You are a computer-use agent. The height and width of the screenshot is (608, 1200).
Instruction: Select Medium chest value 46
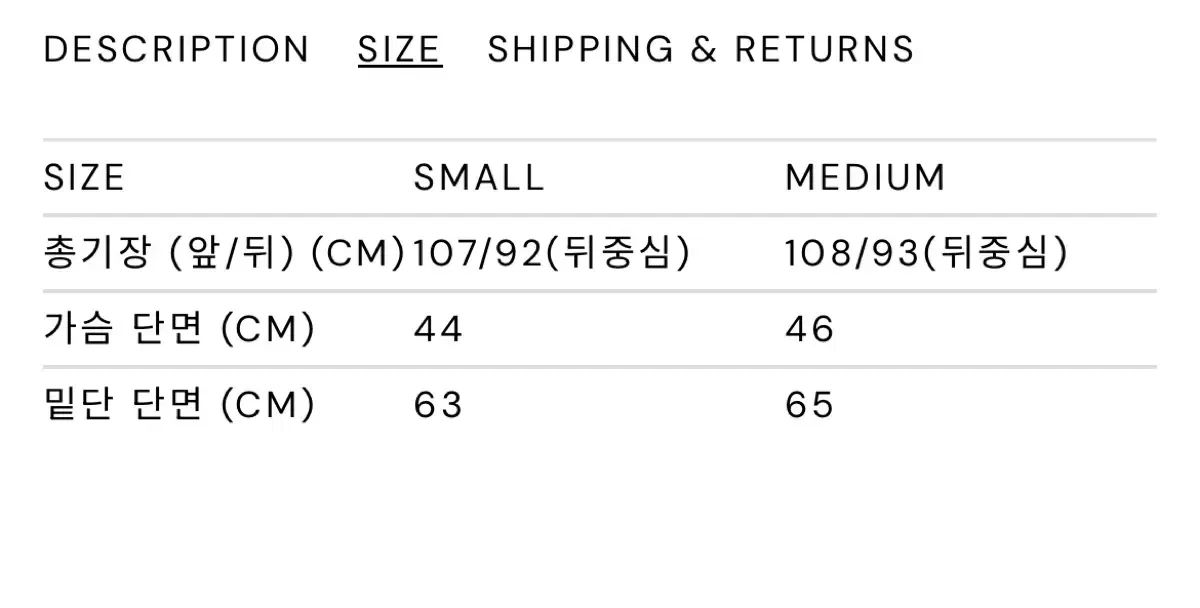tap(809, 329)
